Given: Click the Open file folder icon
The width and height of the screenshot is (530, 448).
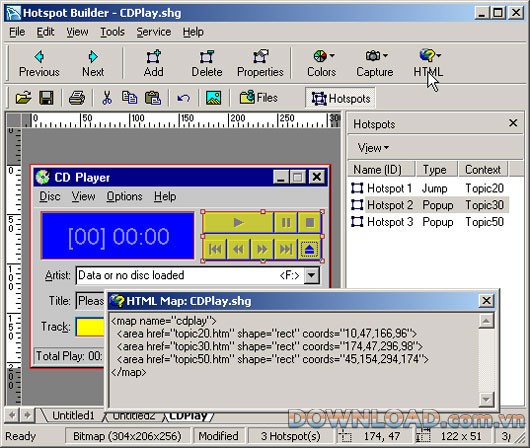Looking at the screenshot, I should tap(23, 98).
